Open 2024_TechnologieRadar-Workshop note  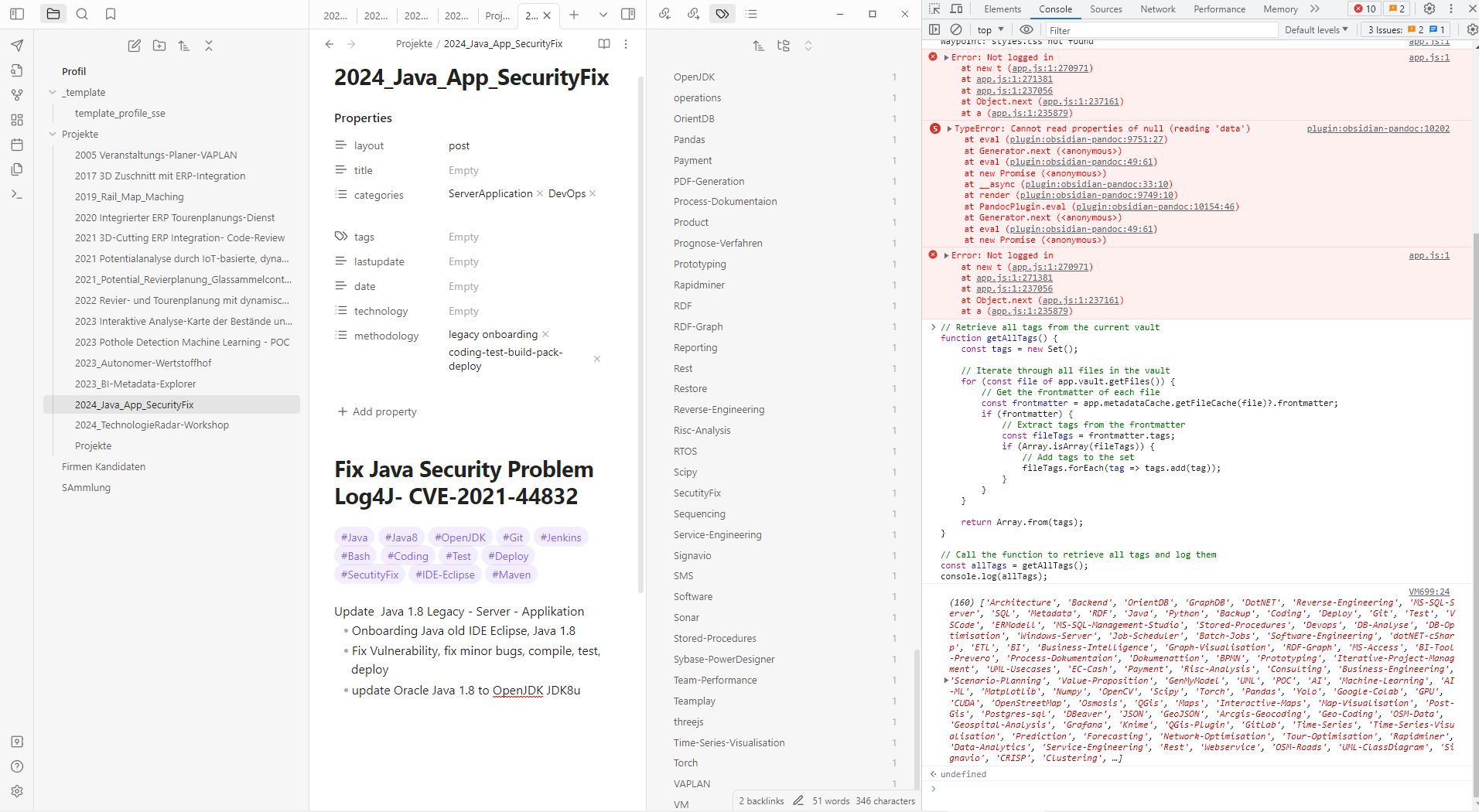pos(152,425)
